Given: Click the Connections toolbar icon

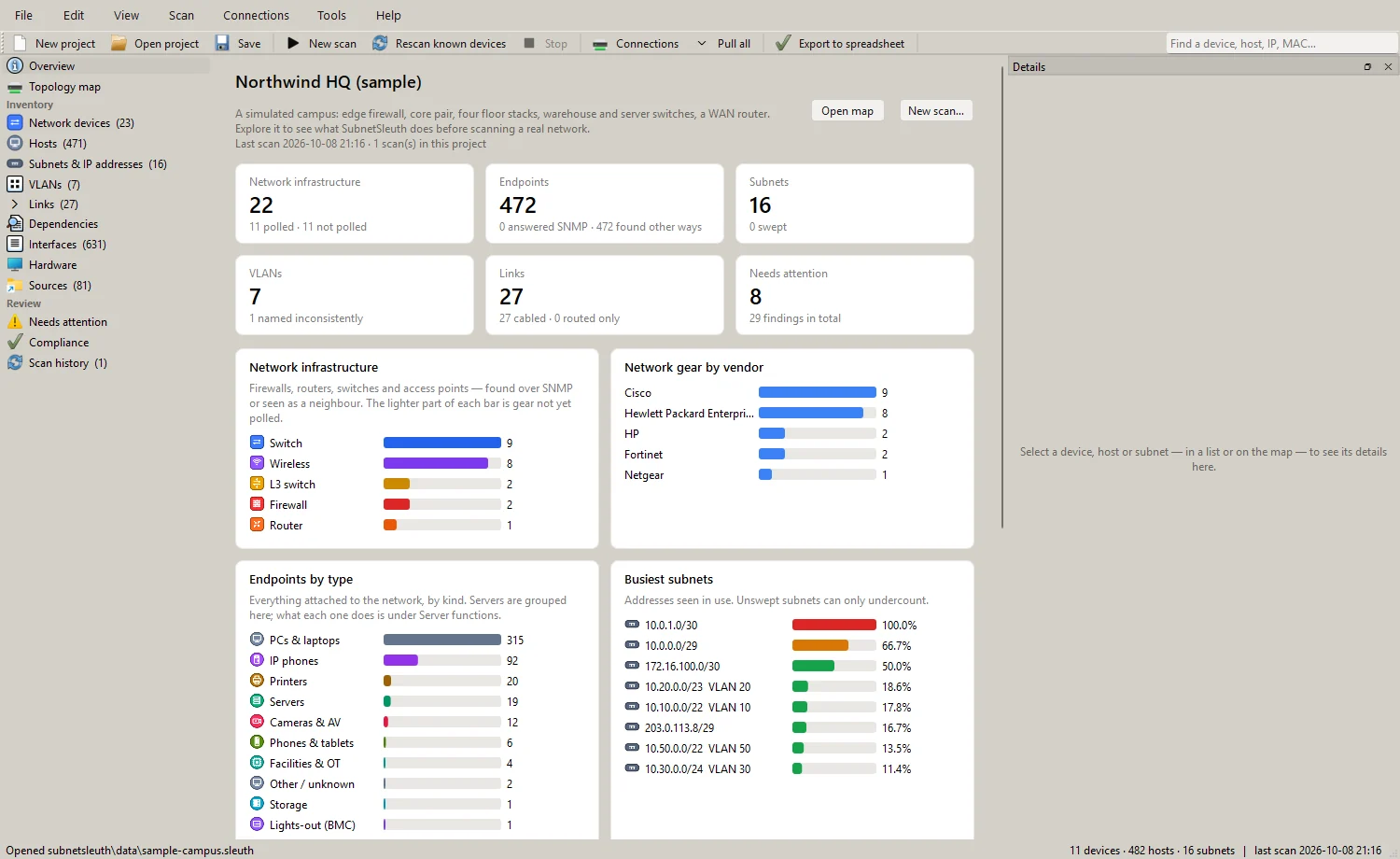Looking at the screenshot, I should coord(600,44).
